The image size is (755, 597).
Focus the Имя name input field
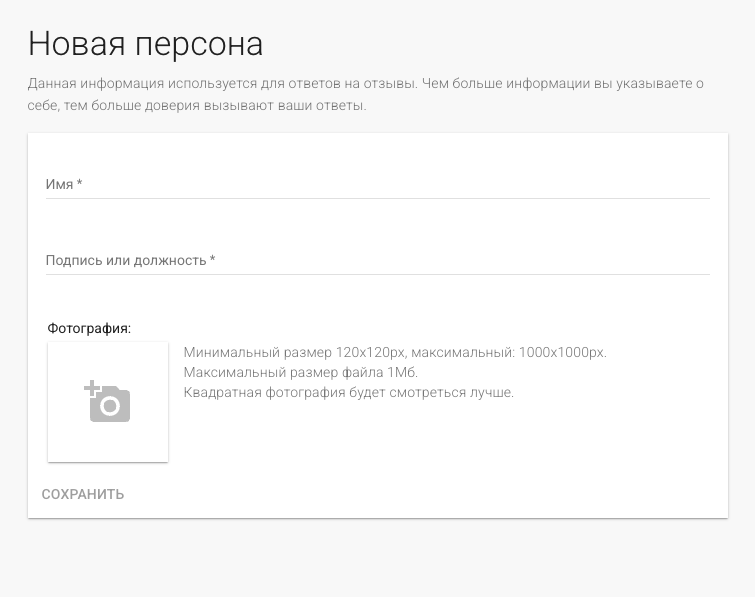coord(378,184)
